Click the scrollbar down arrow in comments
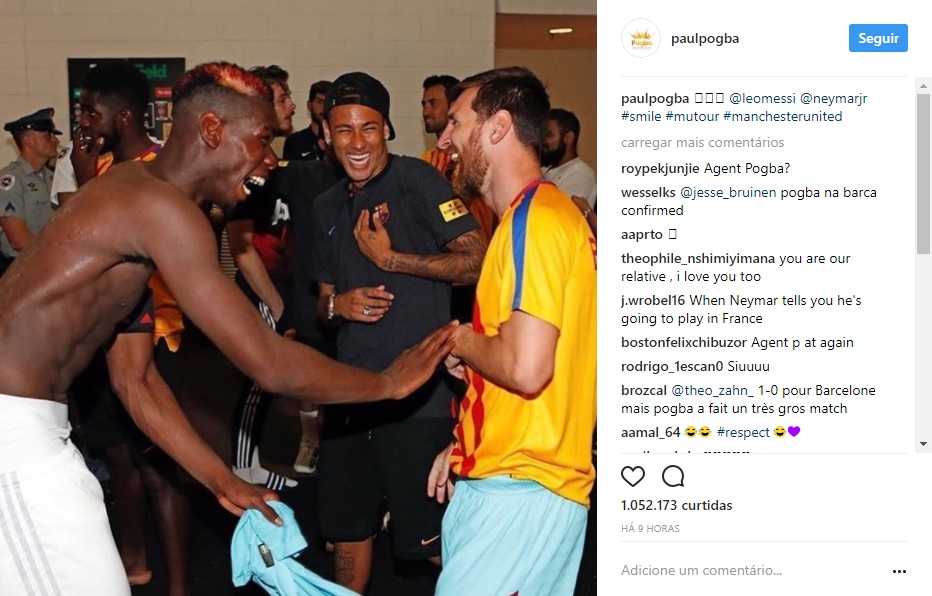The height and width of the screenshot is (596, 932). [922, 444]
